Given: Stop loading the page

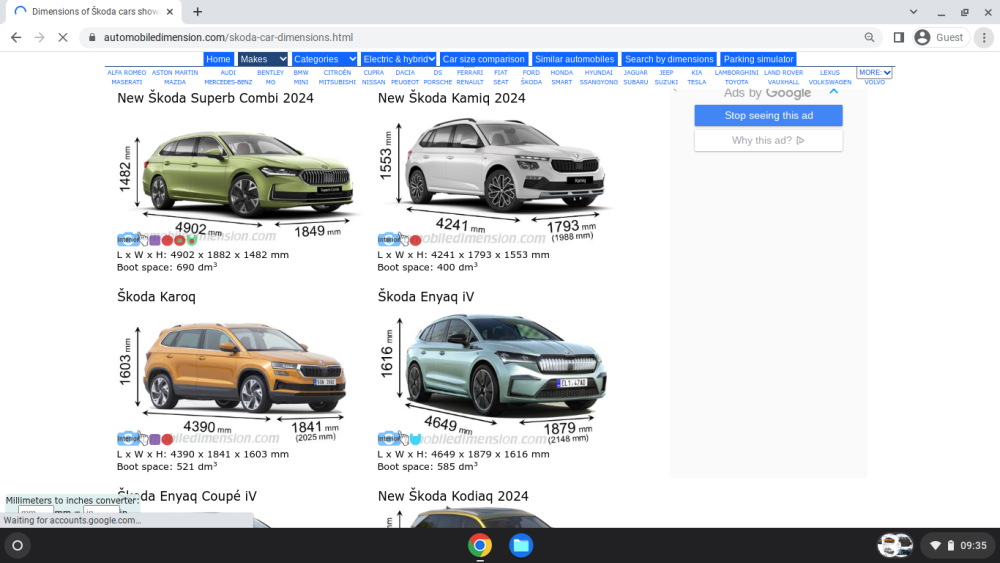Looking at the screenshot, I should click(x=62, y=38).
